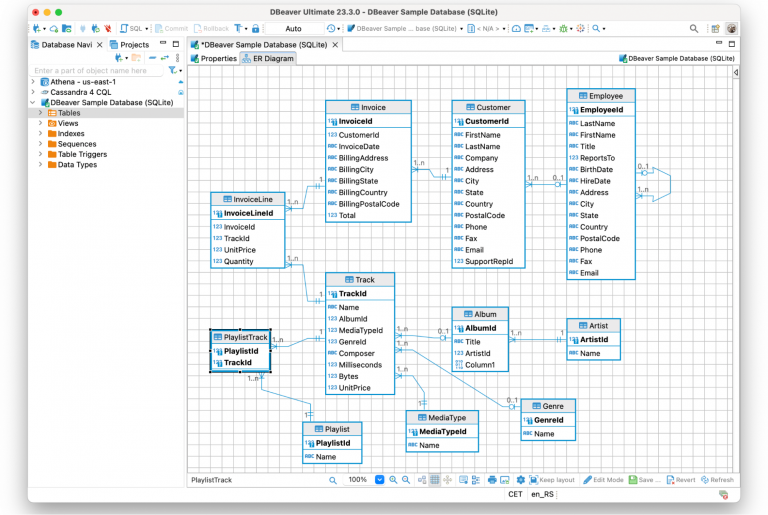This screenshot has height=515, width=768.
Task: Click the print diagram icon
Action: tap(491, 480)
